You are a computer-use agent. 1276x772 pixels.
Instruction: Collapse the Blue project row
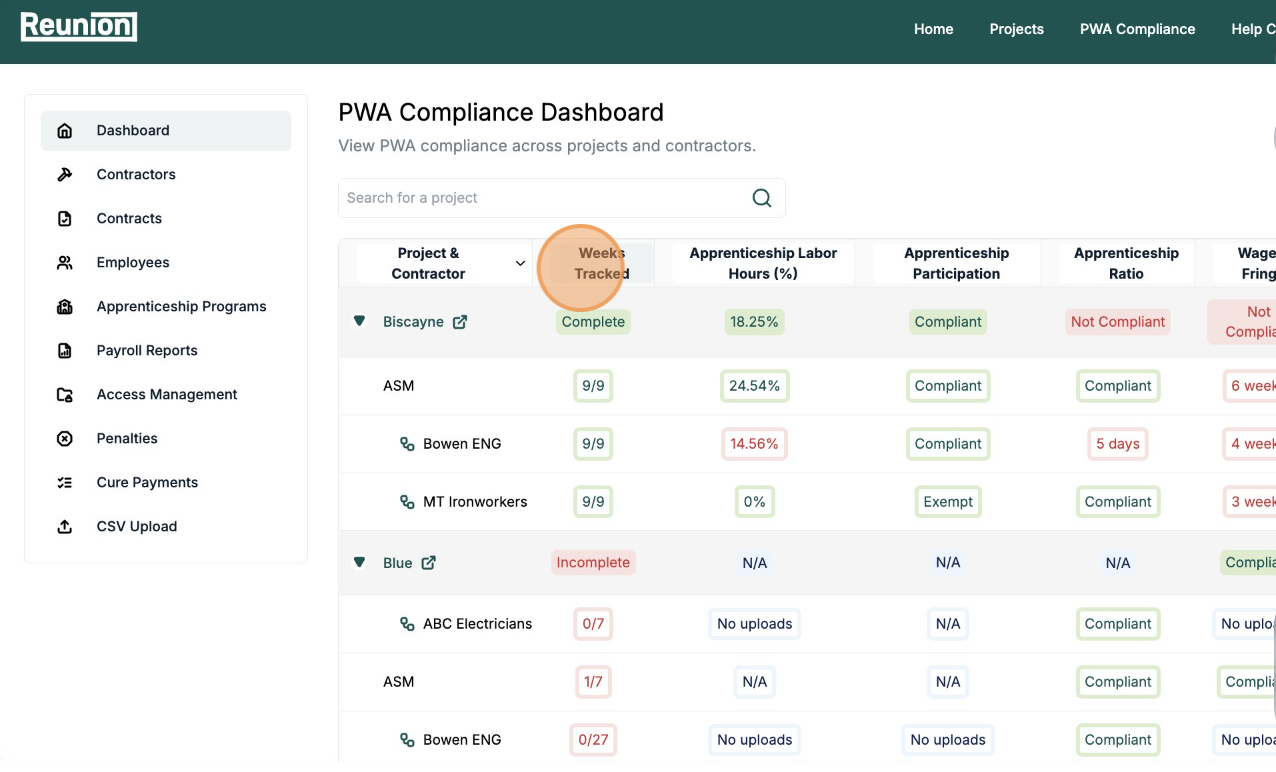coord(359,562)
